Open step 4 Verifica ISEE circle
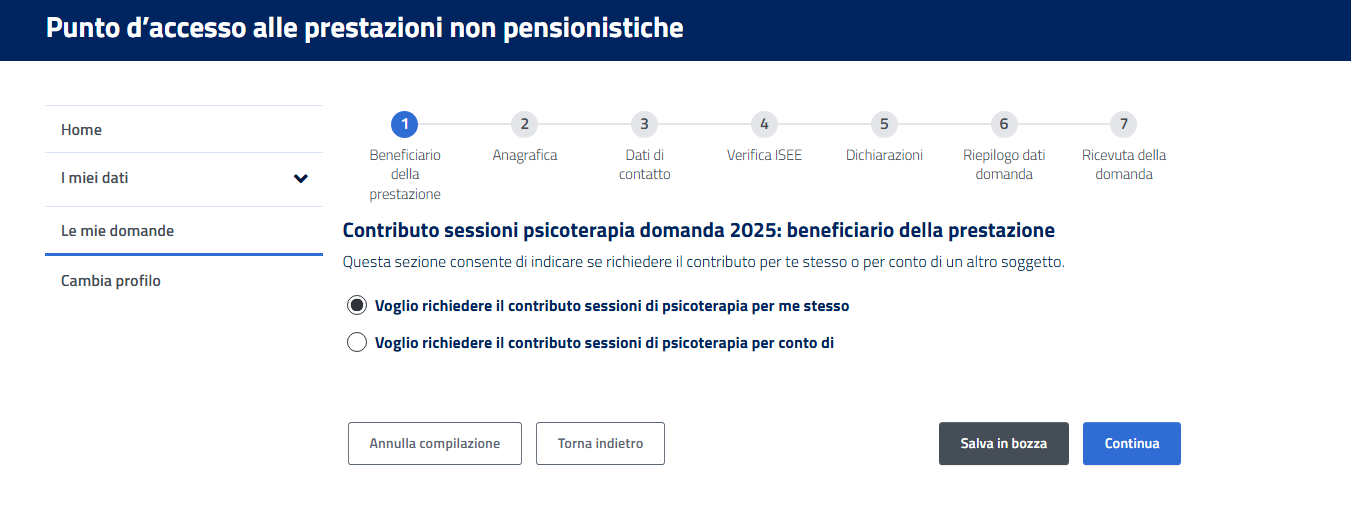Screen dimensions: 1351x518 [x=764, y=124]
